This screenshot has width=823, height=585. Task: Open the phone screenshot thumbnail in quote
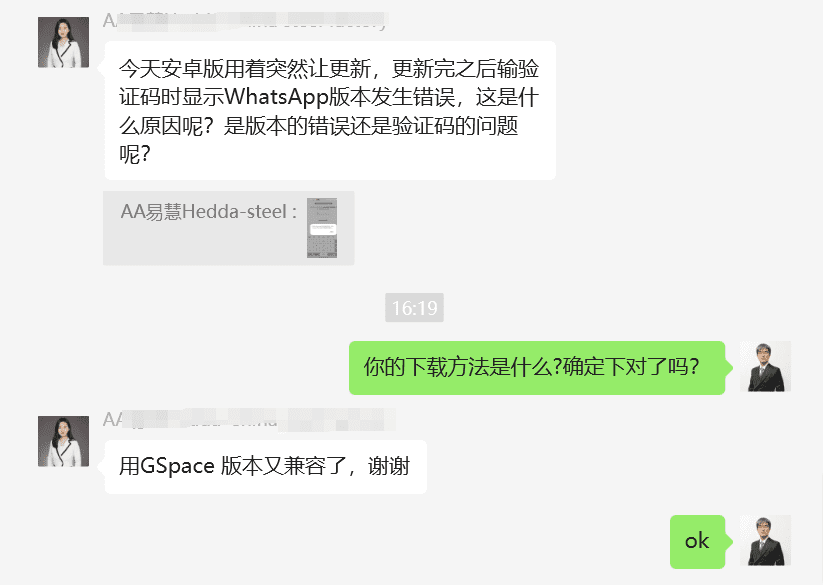tap(322, 228)
